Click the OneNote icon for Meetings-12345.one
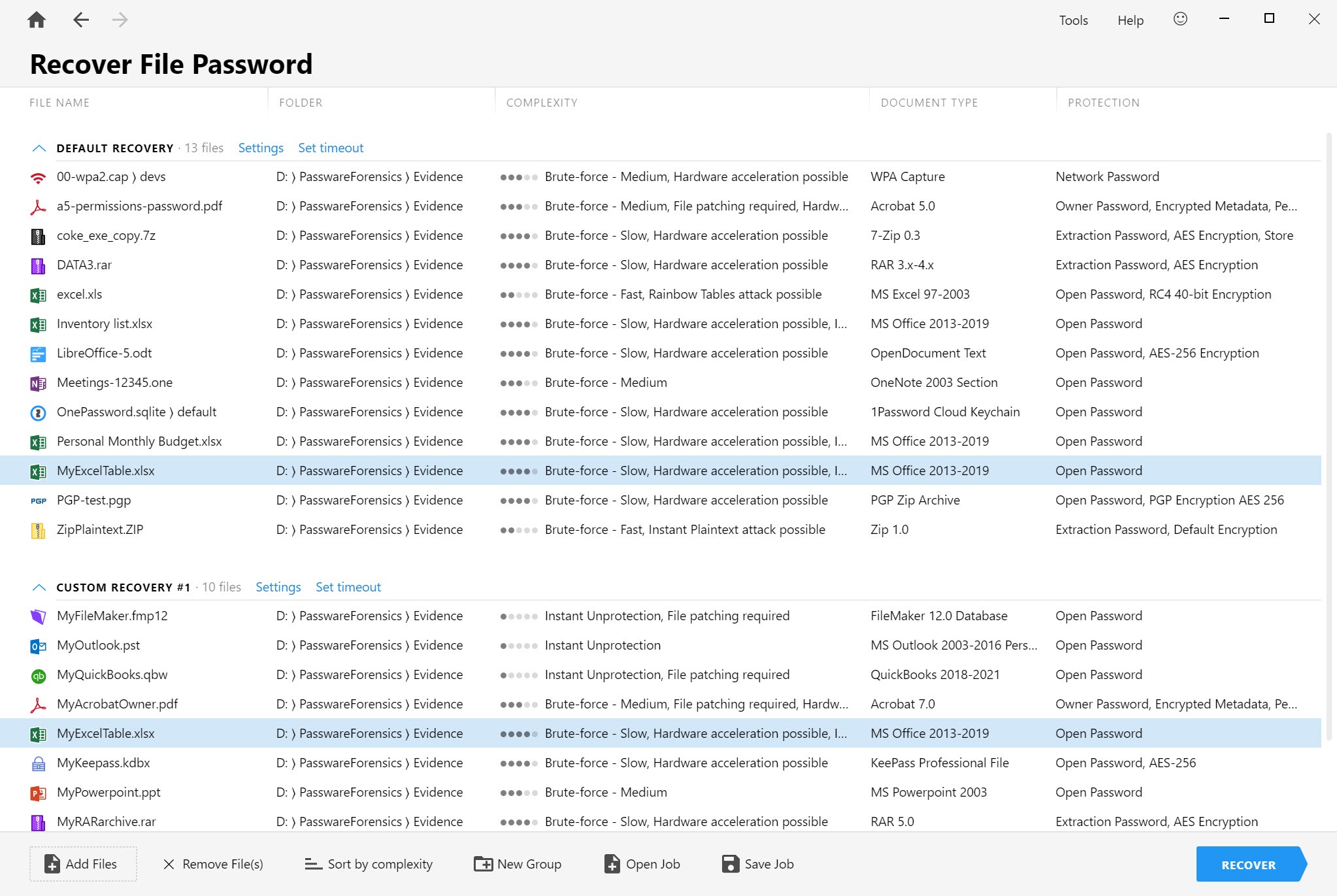Image resolution: width=1337 pixels, height=896 pixels. coord(39,383)
